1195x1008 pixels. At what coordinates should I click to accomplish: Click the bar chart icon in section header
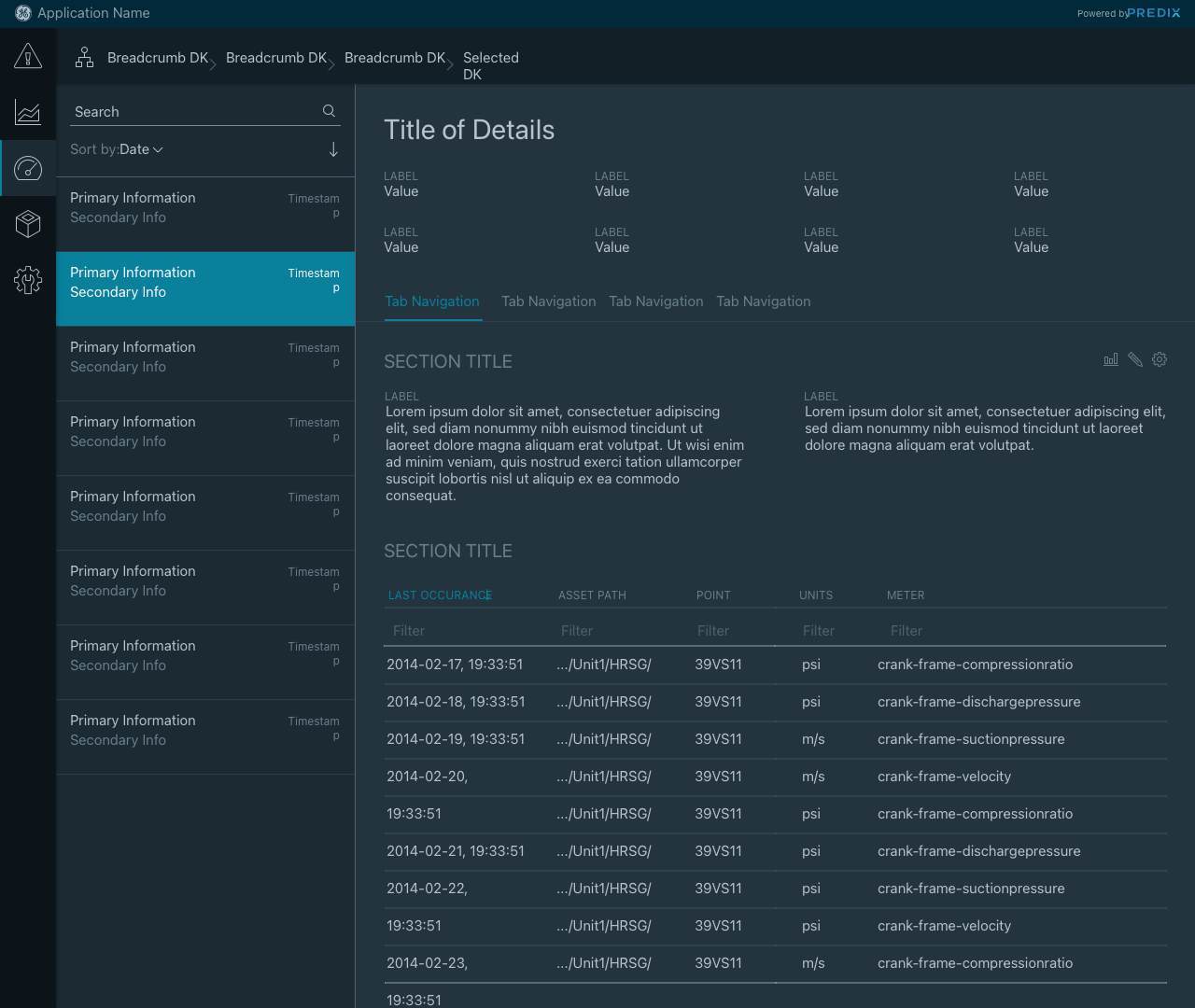click(x=1111, y=359)
